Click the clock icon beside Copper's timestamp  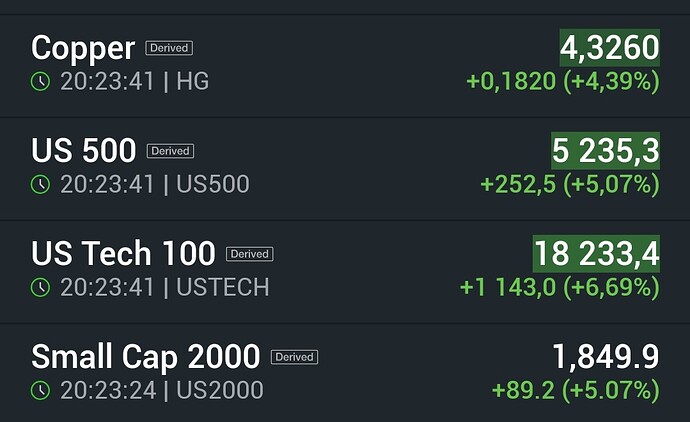coord(40,81)
